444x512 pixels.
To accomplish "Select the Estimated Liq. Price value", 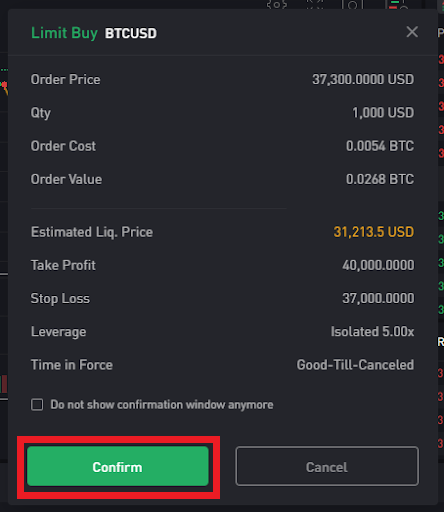I will tap(374, 232).
